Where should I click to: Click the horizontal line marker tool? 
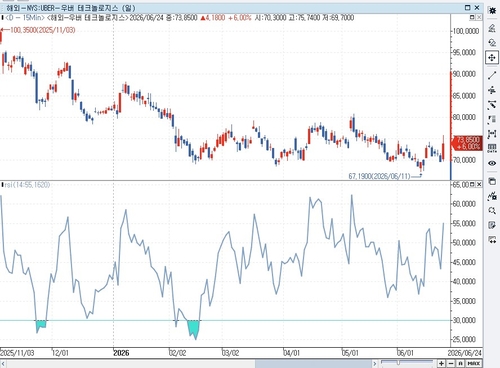pyautogui.click(x=492, y=90)
